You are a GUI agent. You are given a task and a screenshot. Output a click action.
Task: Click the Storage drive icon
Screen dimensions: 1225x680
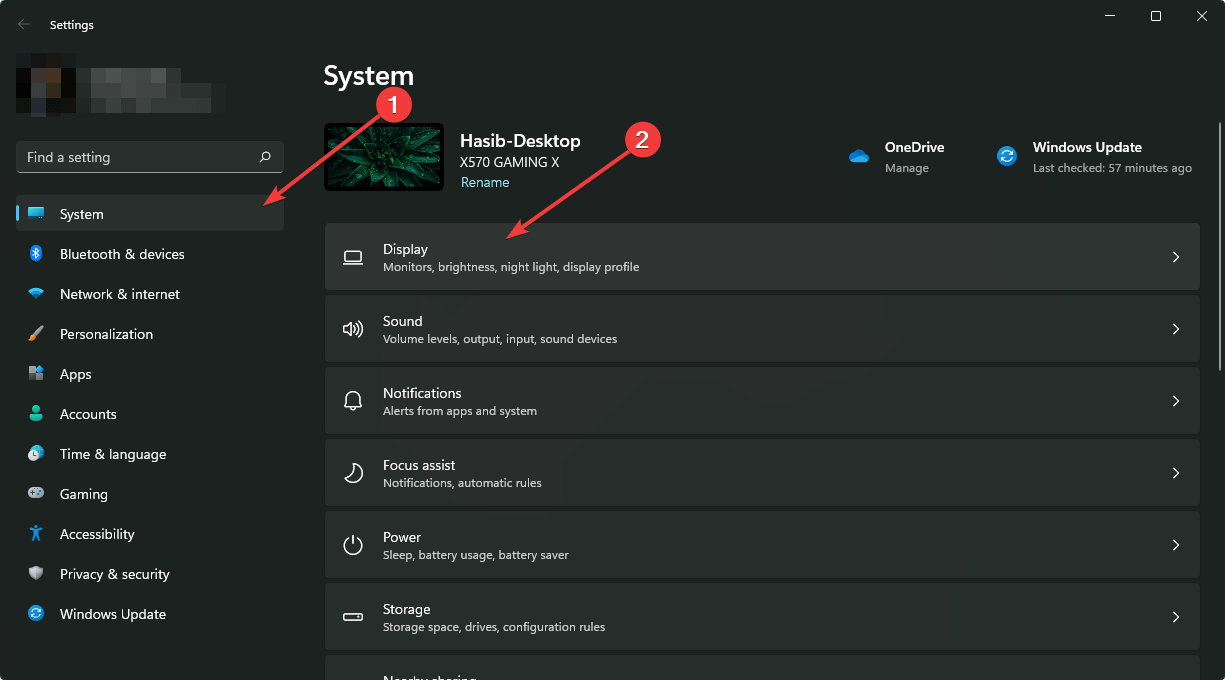(353, 617)
